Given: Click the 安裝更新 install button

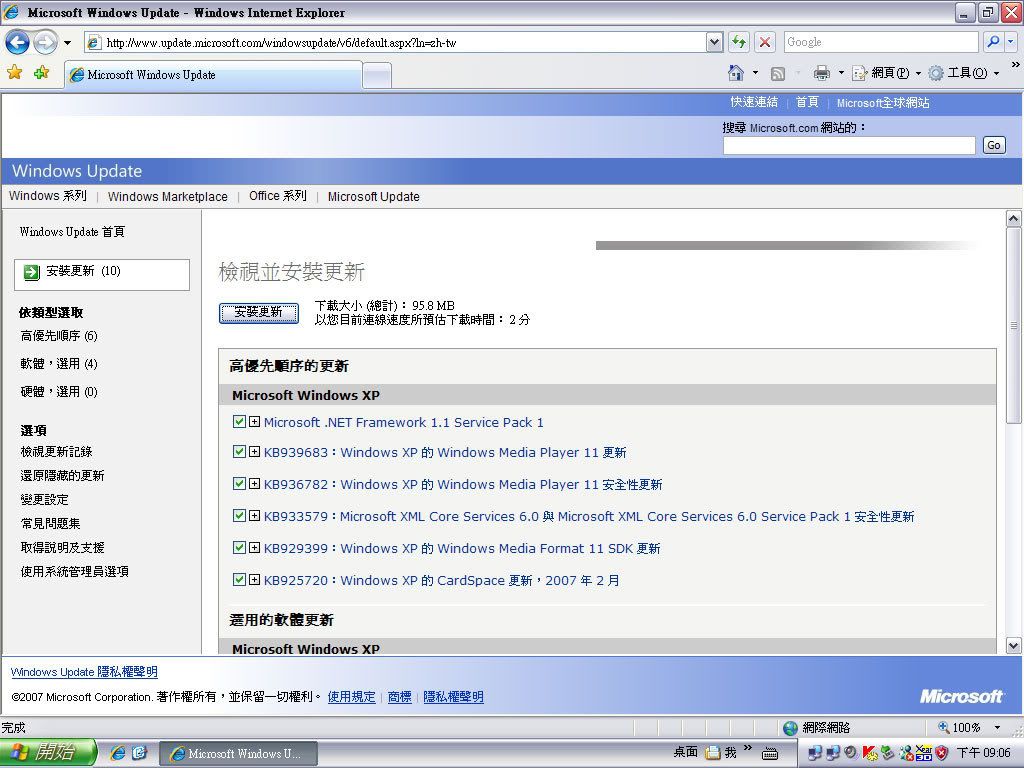Looking at the screenshot, I should 258,313.
